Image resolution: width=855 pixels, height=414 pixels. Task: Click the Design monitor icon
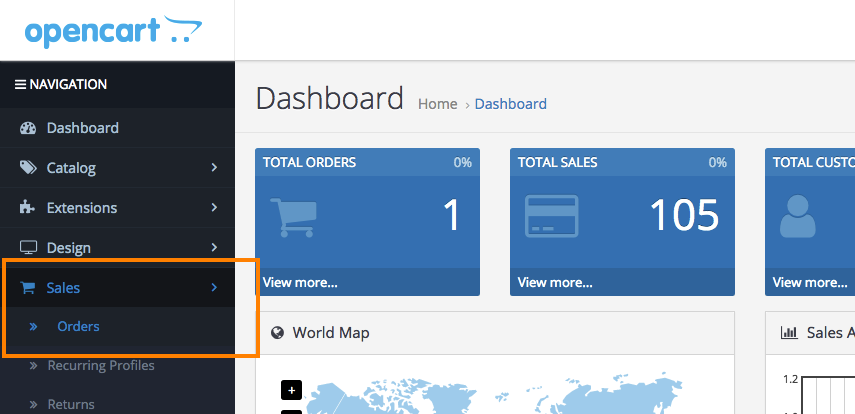(x=28, y=248)
